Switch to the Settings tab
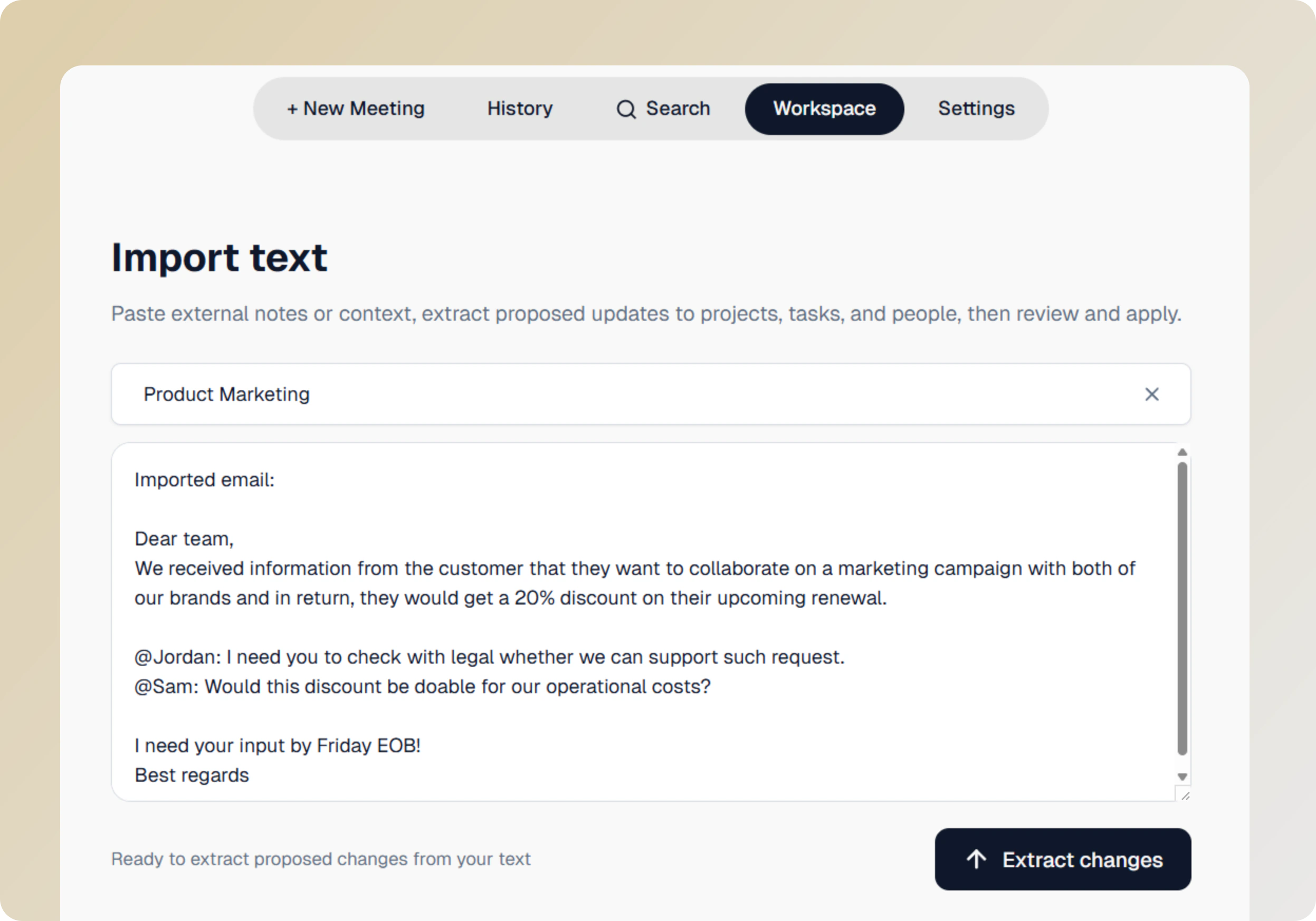Image resolution: width=1316 pixels, height=921 pixels. click(976, 108)
